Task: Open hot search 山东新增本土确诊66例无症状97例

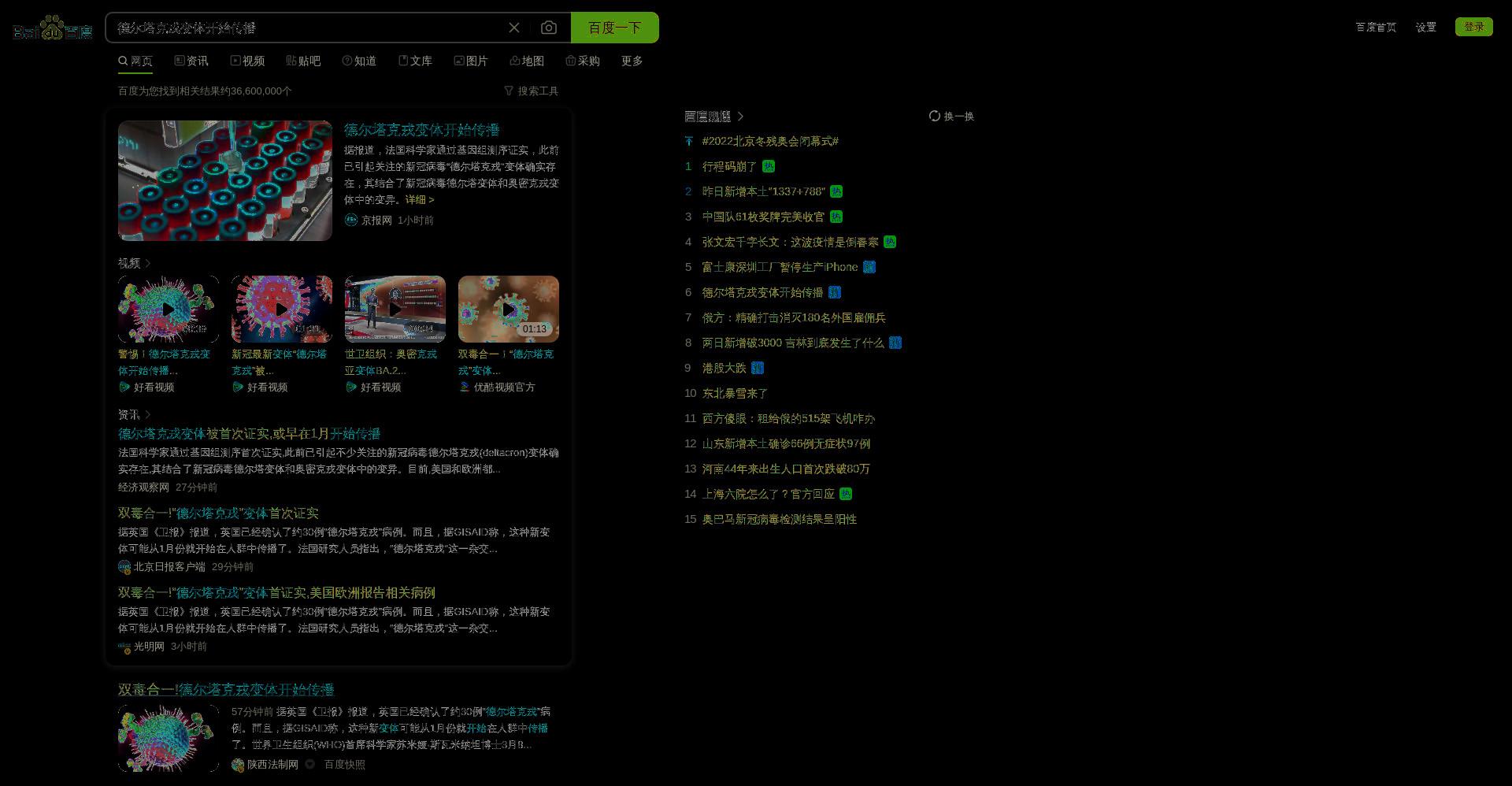Action: 787,443
